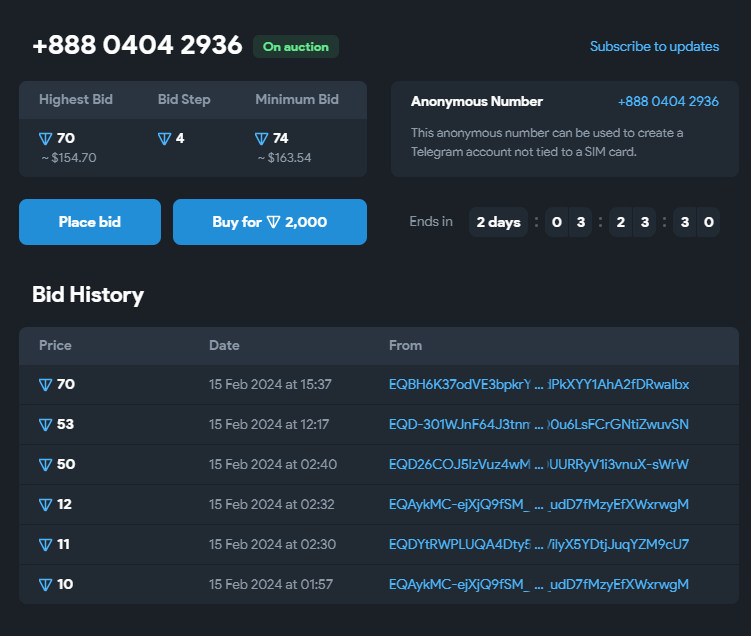Image resolution: width=751 pixels, height=636 pixels.
Task: Open the EQAykMC address for the 10 TON bid
Action: point(539,584)
